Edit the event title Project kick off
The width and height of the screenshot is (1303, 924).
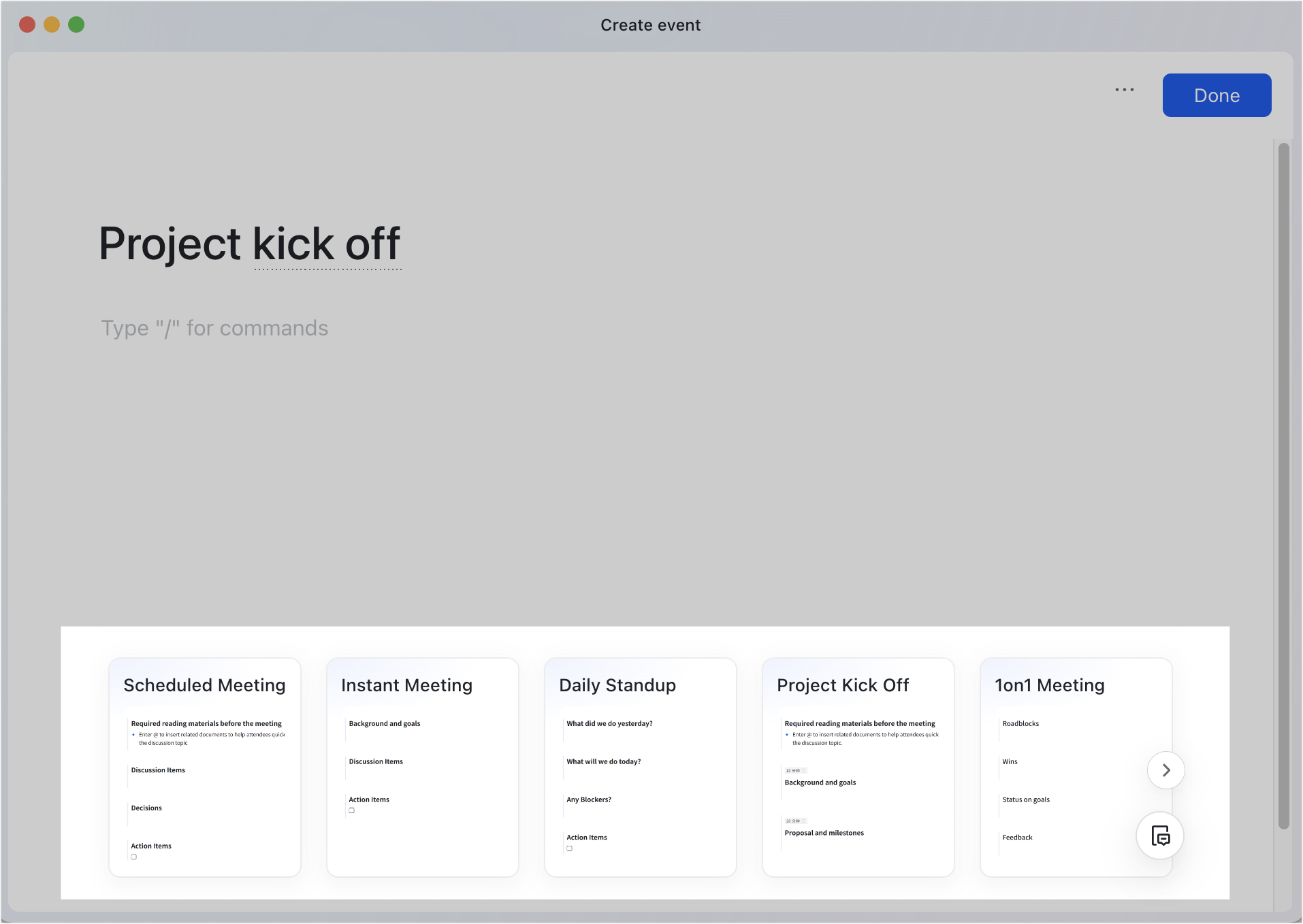coord(249,244)
